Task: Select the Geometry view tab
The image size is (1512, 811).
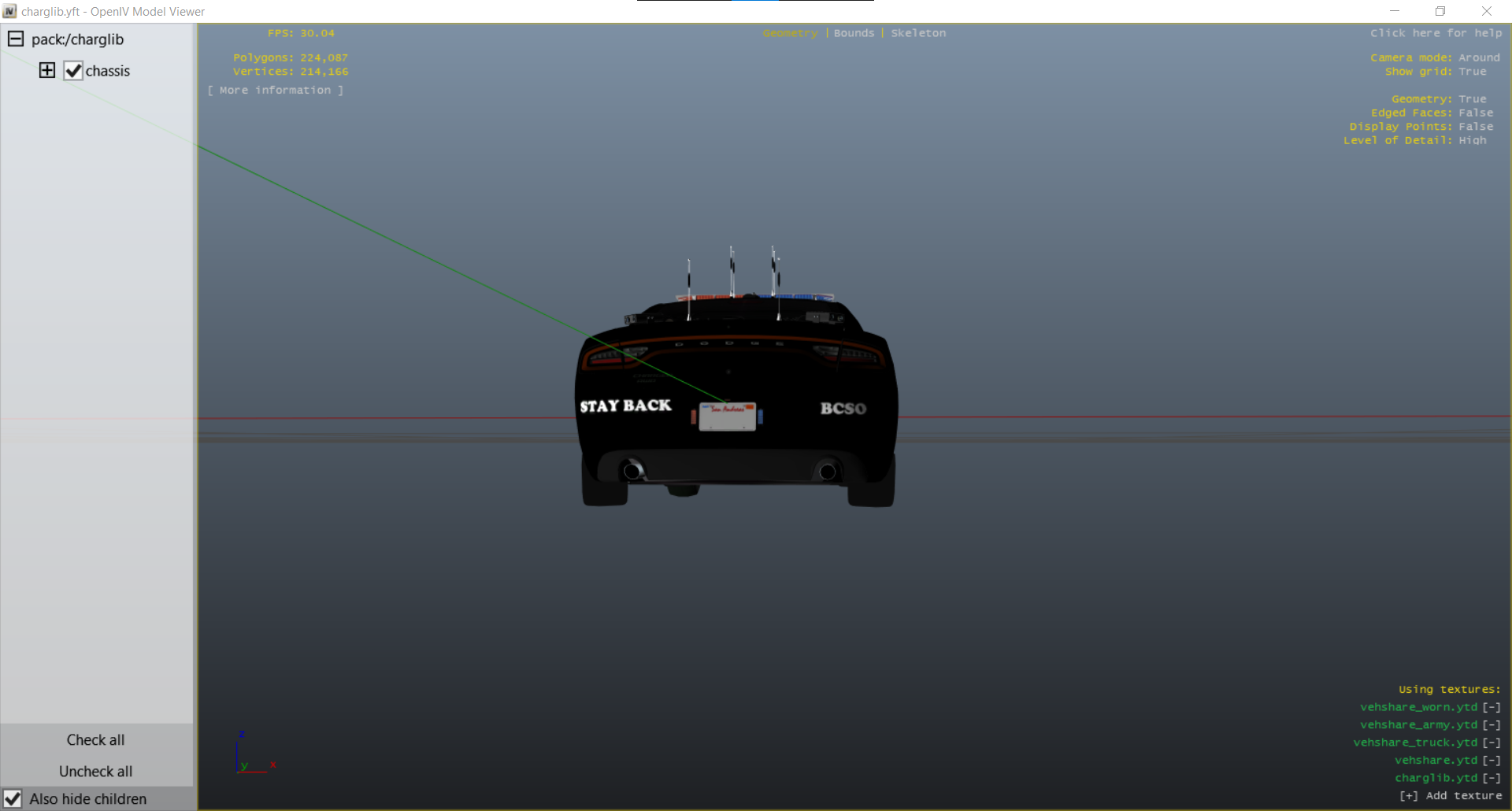Action: point(790,33)
